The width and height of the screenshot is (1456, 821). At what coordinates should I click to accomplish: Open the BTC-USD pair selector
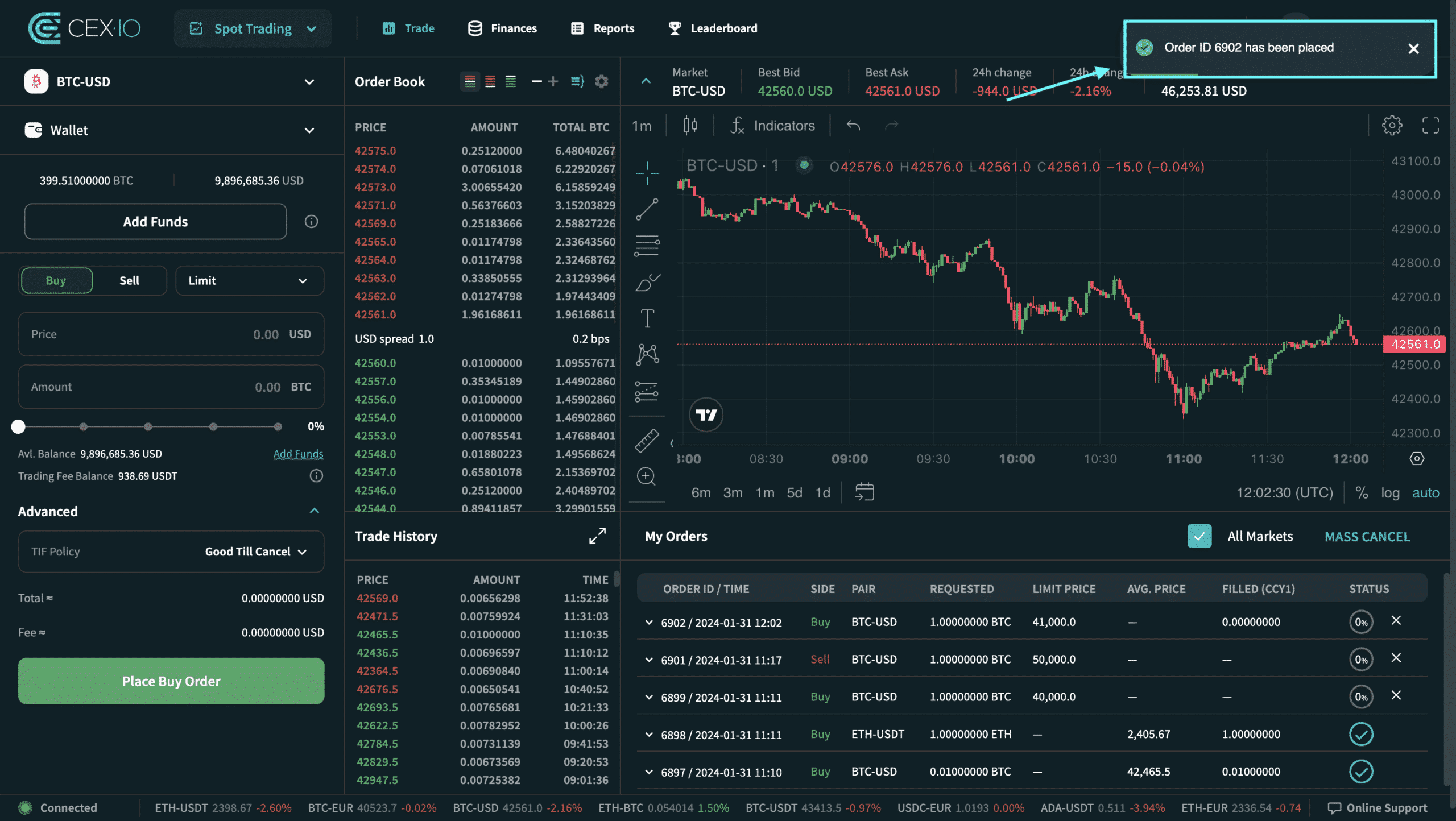point(171,81)
